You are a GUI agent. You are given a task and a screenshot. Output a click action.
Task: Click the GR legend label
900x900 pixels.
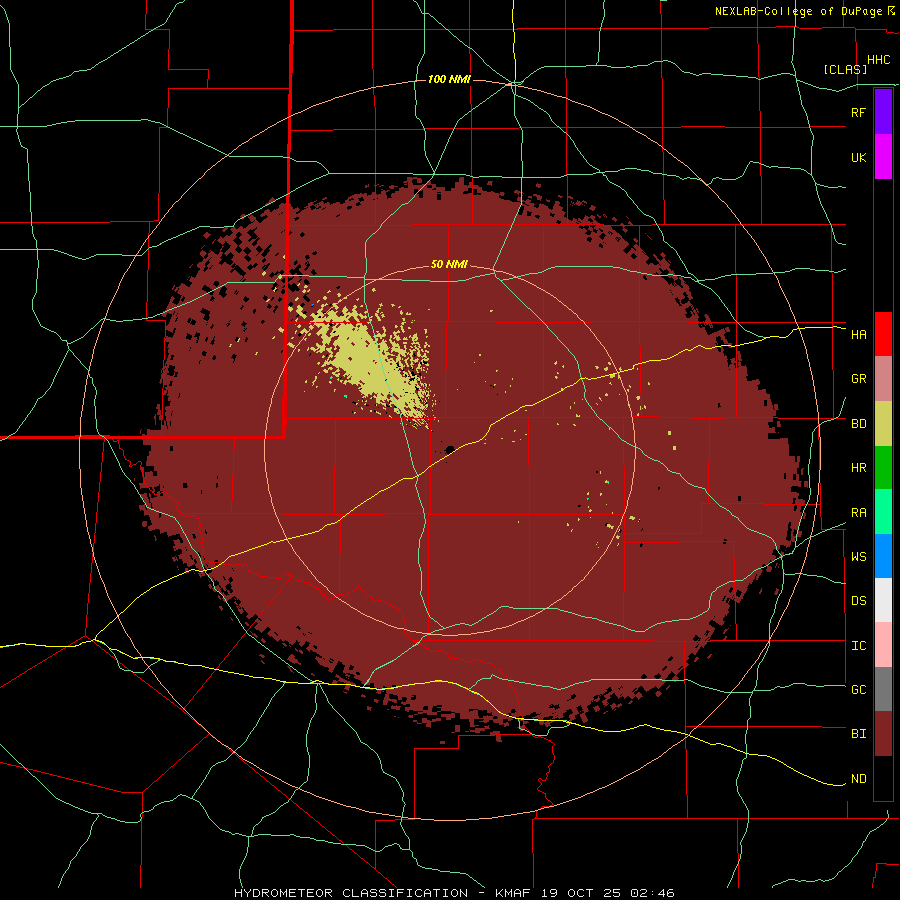tap(858, 379)
